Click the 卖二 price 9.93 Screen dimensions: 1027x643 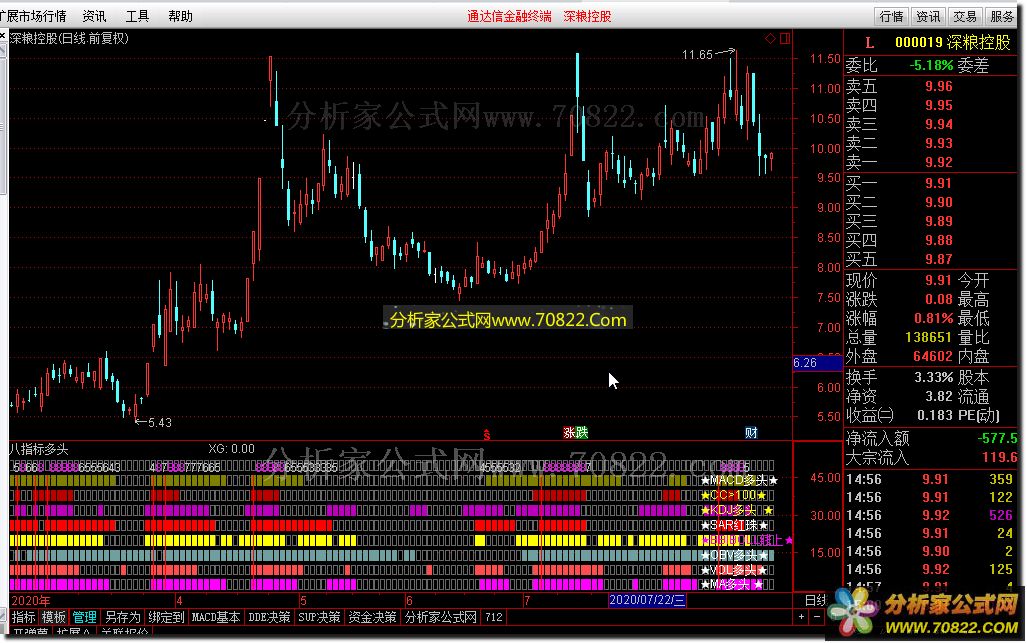[x=939, y=143]
